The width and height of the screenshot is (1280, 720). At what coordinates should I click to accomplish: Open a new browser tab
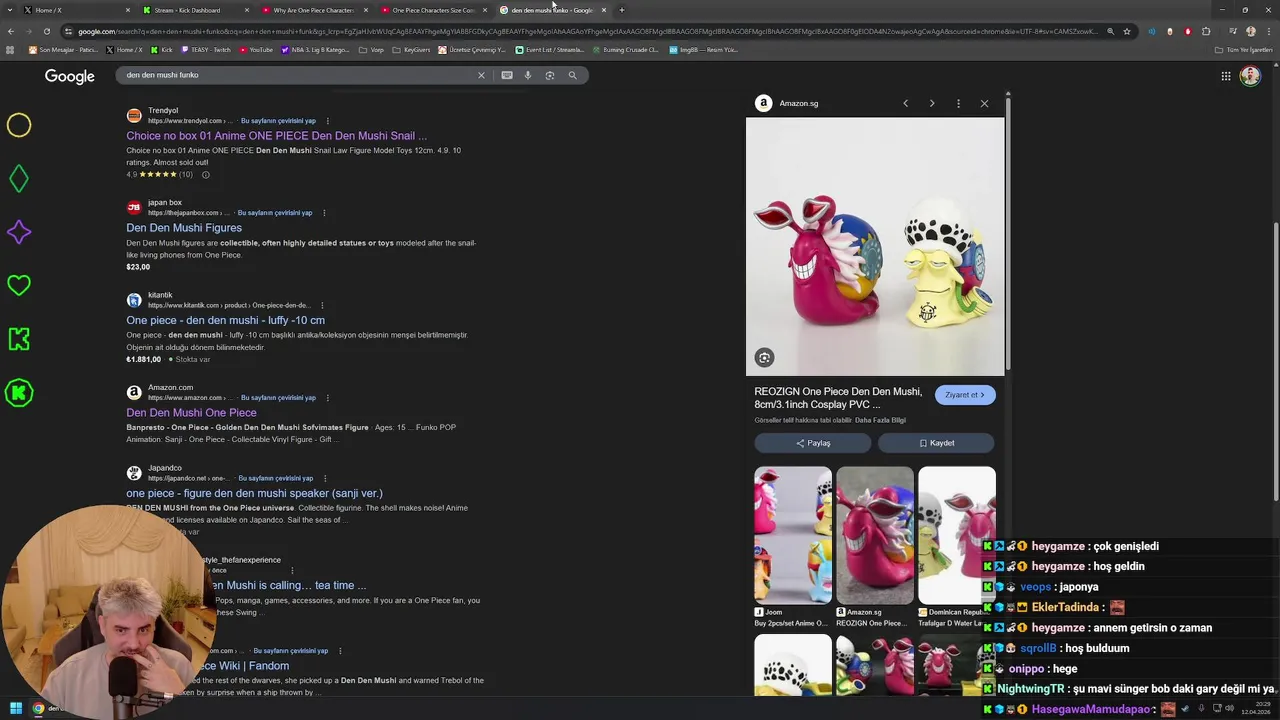click(621, 10)
